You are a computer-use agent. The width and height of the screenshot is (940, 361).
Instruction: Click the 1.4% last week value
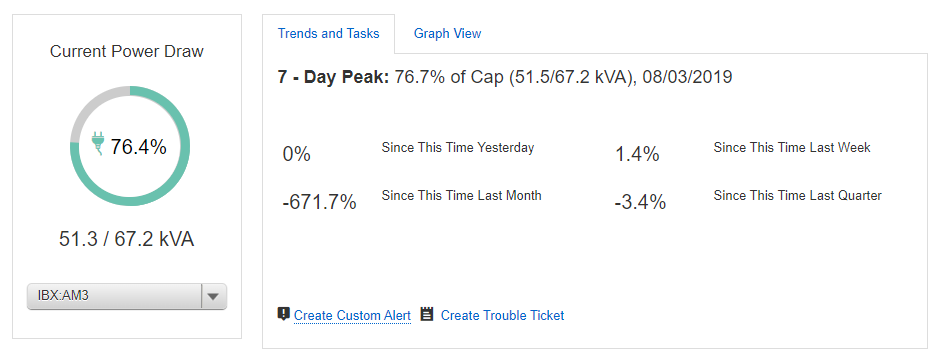(637, 155)
